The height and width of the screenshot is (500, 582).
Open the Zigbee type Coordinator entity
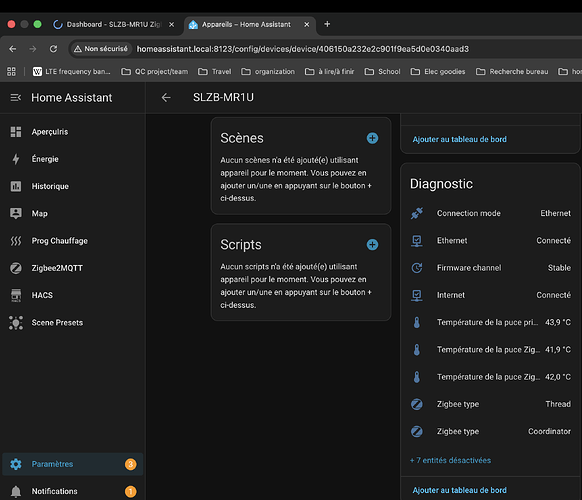click(x=490, y=431)
